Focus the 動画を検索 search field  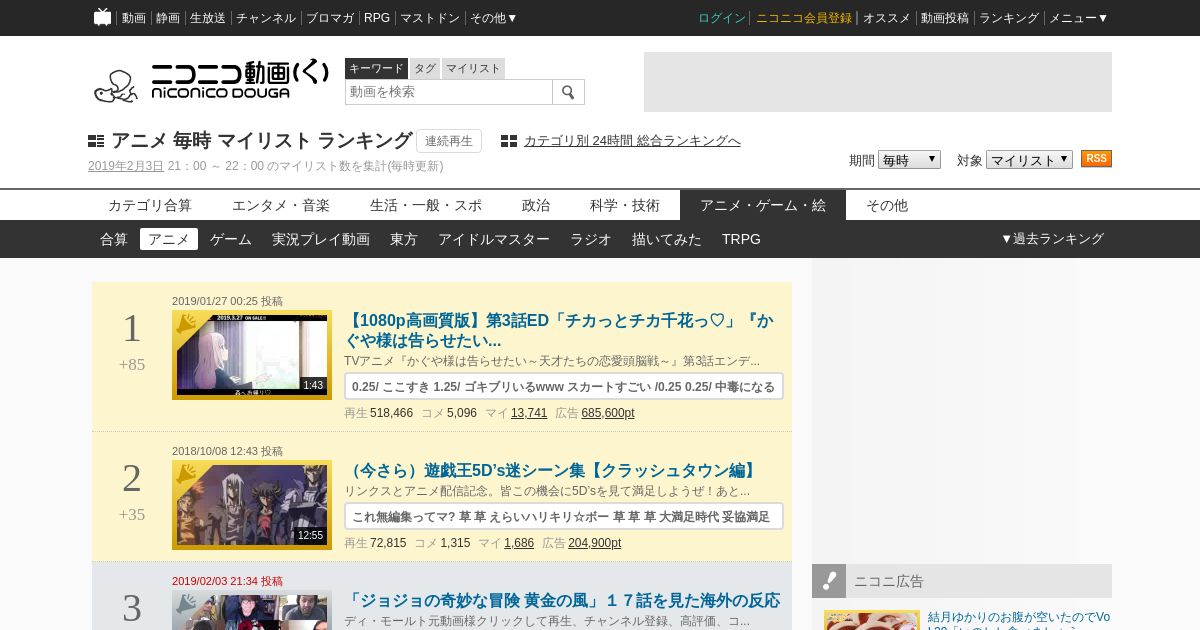449,92
